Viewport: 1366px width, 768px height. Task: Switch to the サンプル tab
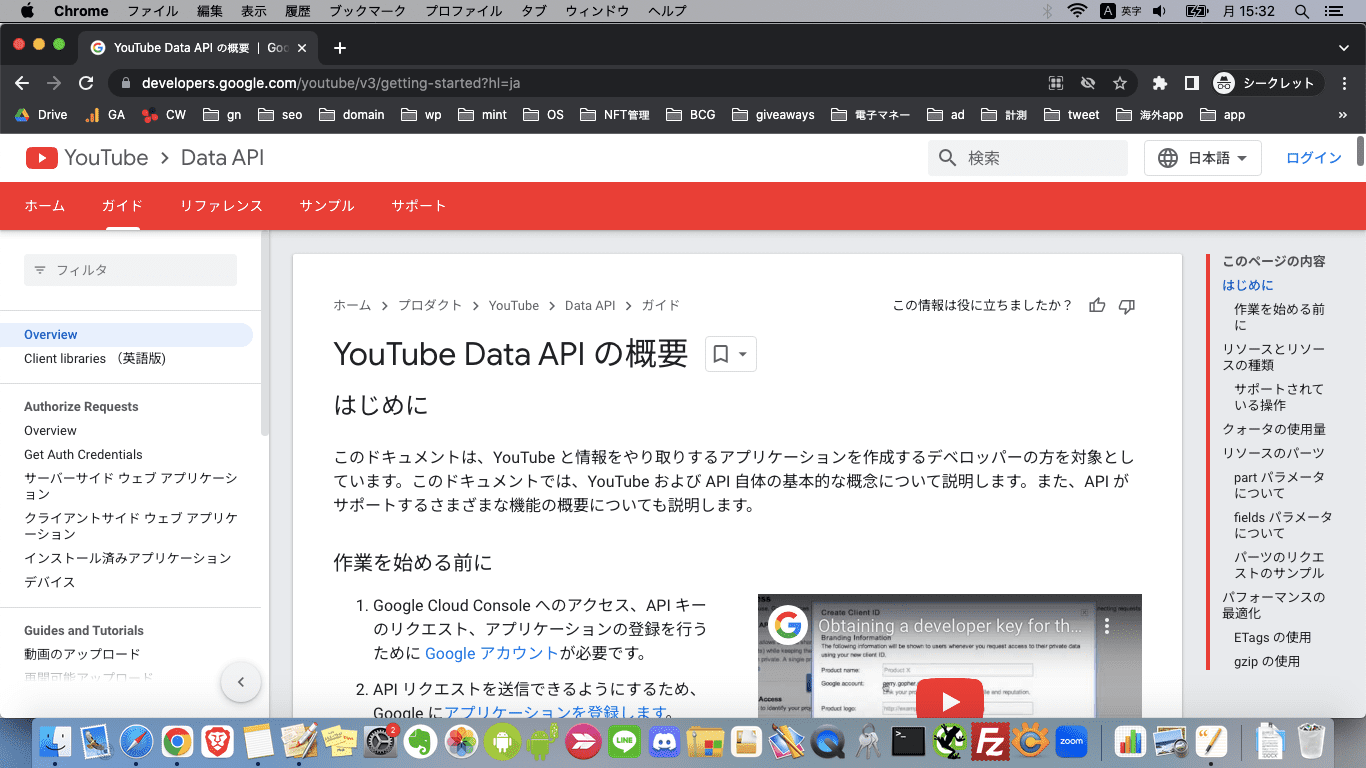tap(327, 206)
